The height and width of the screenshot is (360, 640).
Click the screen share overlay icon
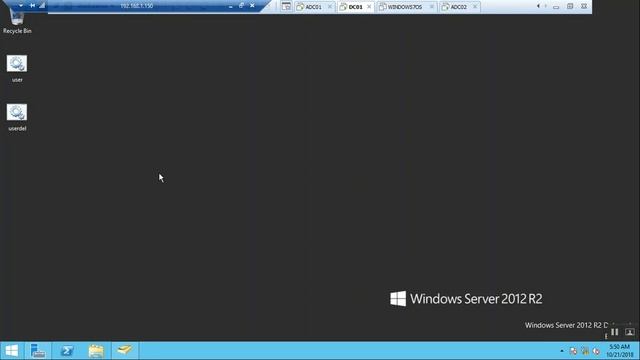click(629, 332)
